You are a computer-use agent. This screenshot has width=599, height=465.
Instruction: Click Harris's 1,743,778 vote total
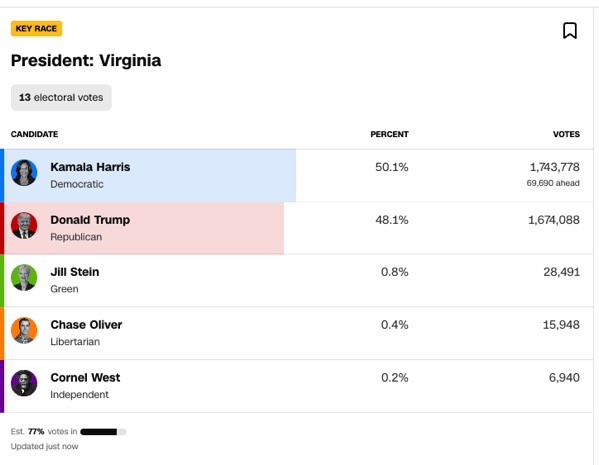pyautogui.click(x=554, y=167)
